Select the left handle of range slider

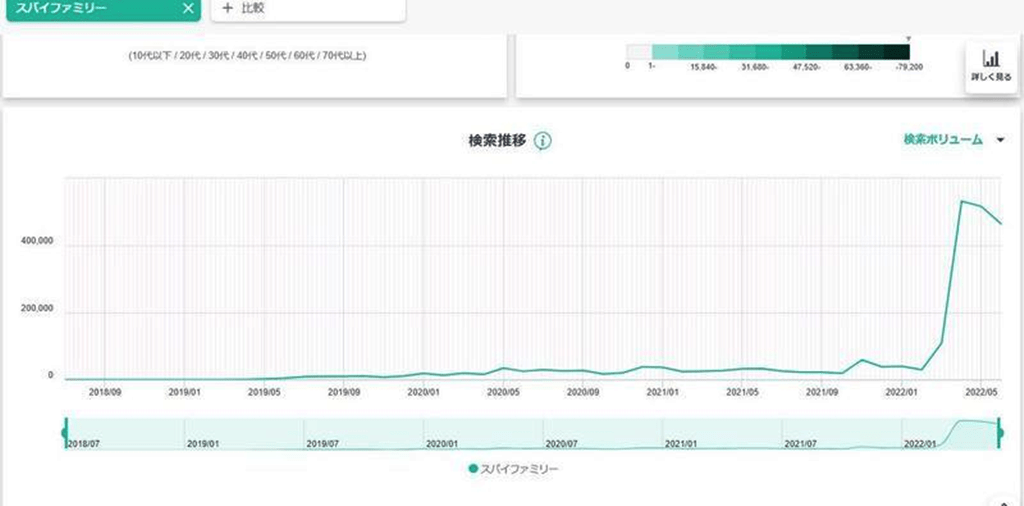point(65,432)
